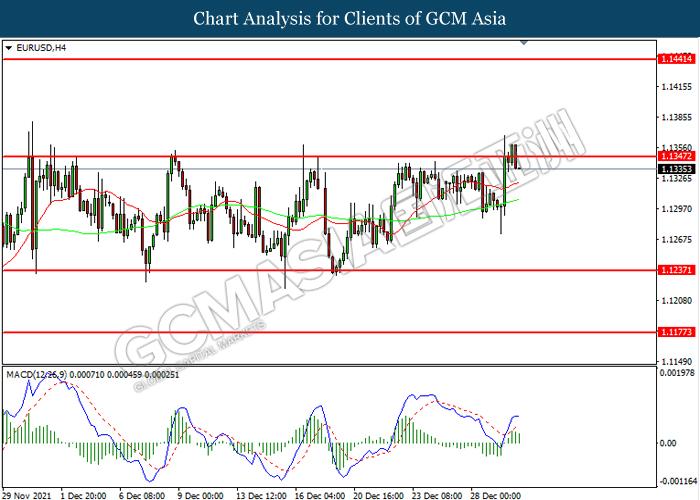Click the 6 Dec 08:00 time label

coord(142,495)
